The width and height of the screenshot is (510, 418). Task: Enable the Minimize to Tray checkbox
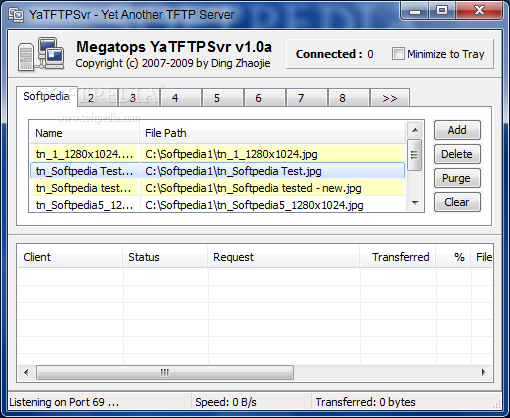[398, 54]
